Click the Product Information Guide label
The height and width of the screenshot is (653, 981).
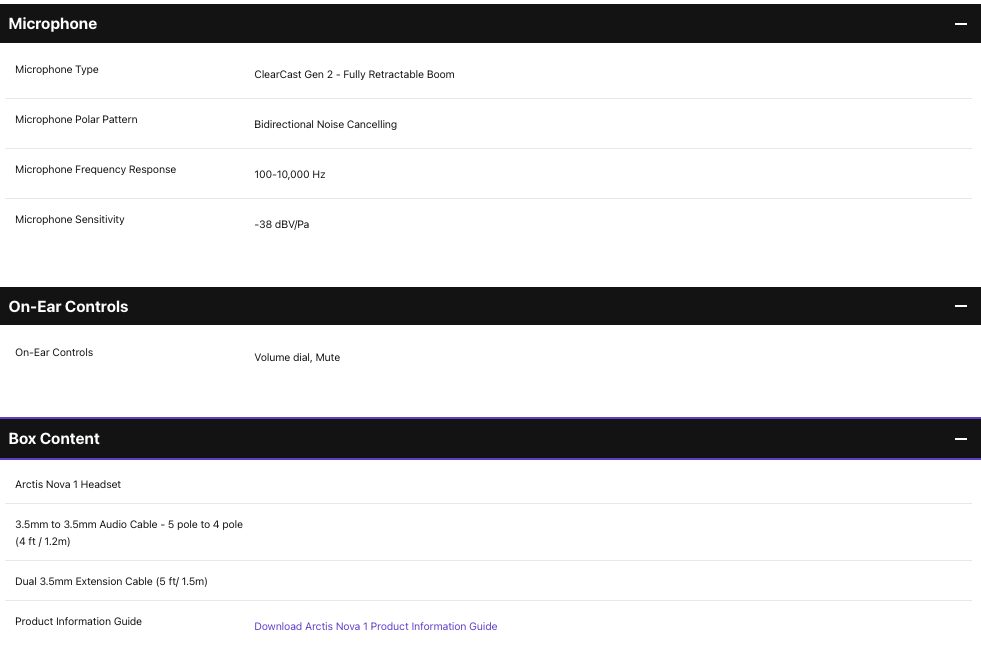tap(78, 622)
